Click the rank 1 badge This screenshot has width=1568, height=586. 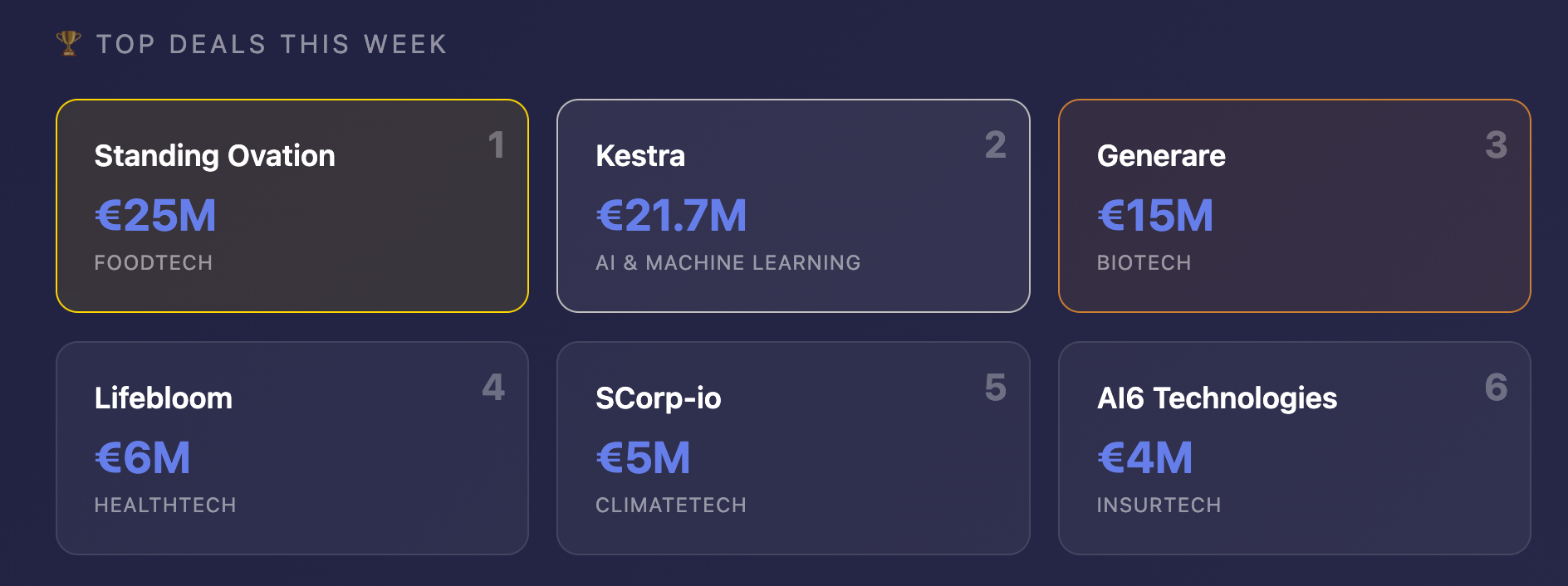pos(496,145)
